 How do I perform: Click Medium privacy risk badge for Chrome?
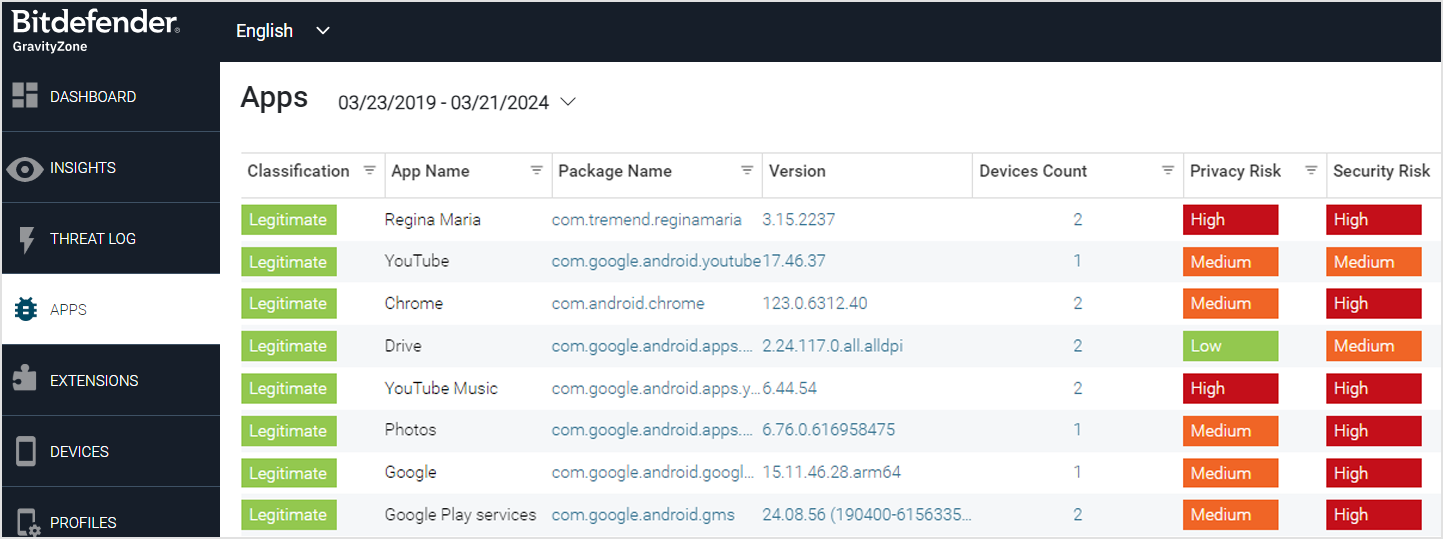[1230, 304]
